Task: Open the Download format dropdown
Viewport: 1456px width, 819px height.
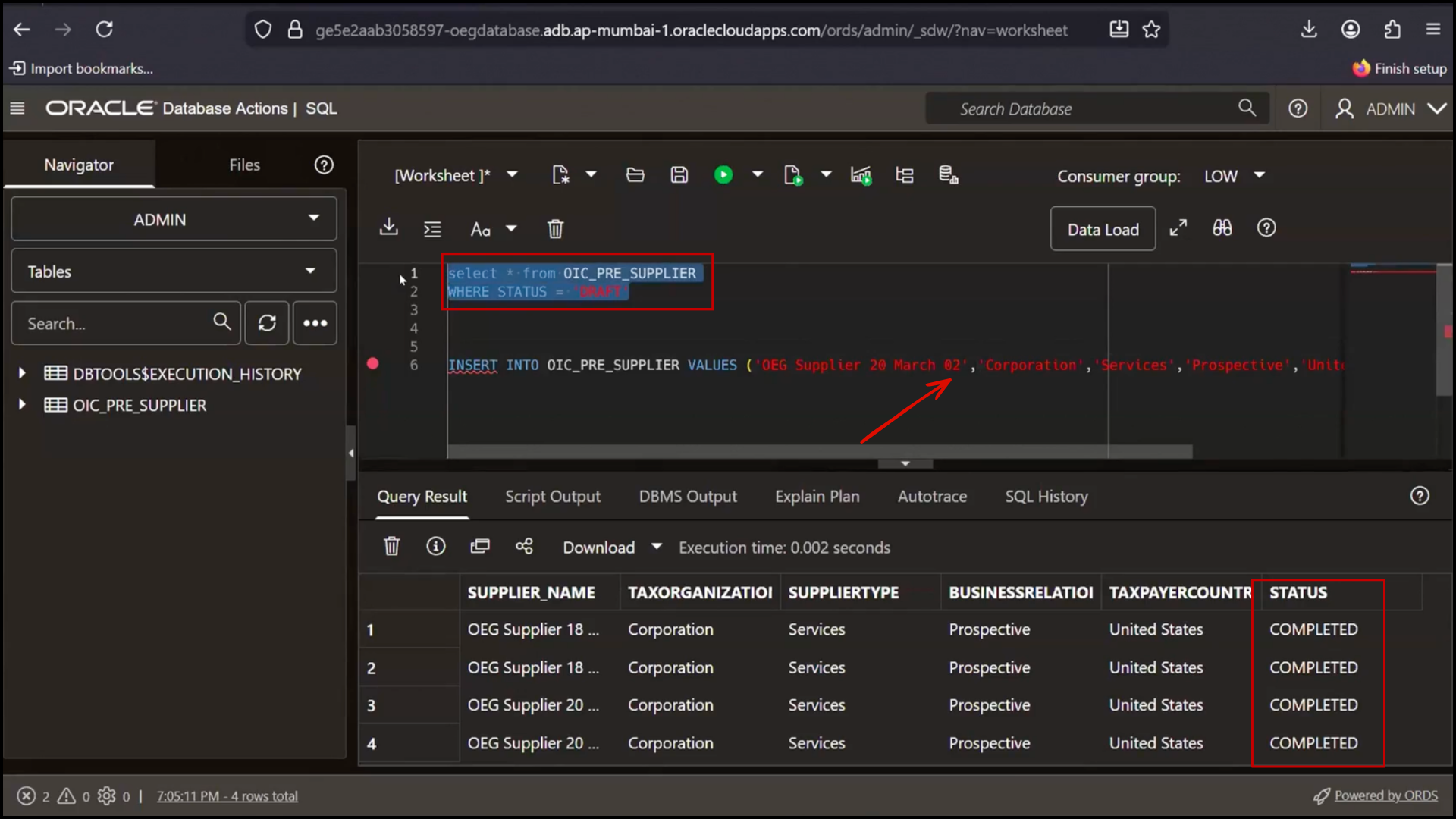Action: coord(657,547)
